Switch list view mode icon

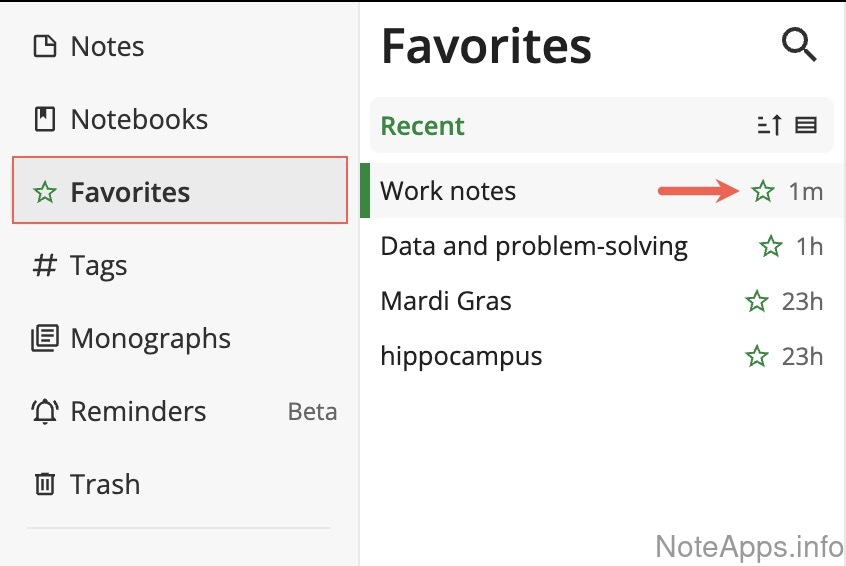point(806,126)
